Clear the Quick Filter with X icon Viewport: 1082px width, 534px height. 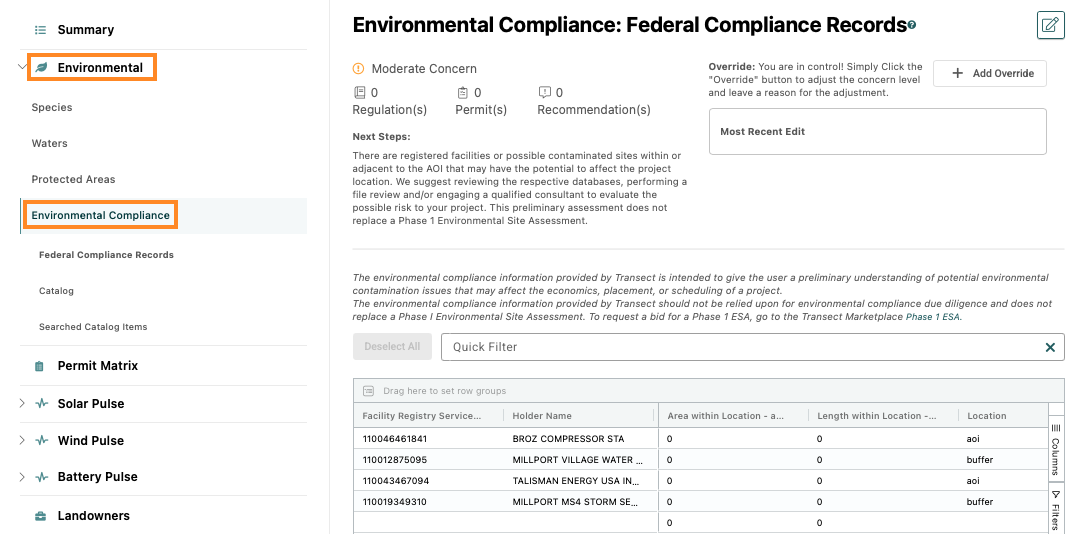[x=1050, y=347]
